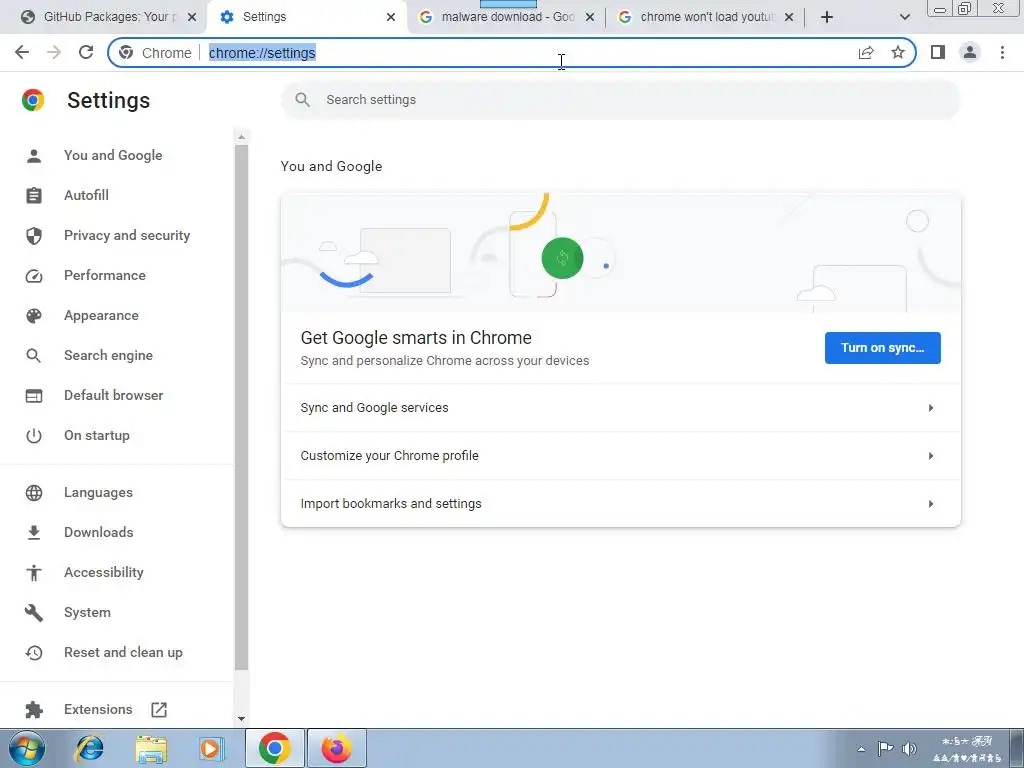This screenshot has width=1024, height=768.
Task: Click the Search settings field
Action: tap(620, 100)
